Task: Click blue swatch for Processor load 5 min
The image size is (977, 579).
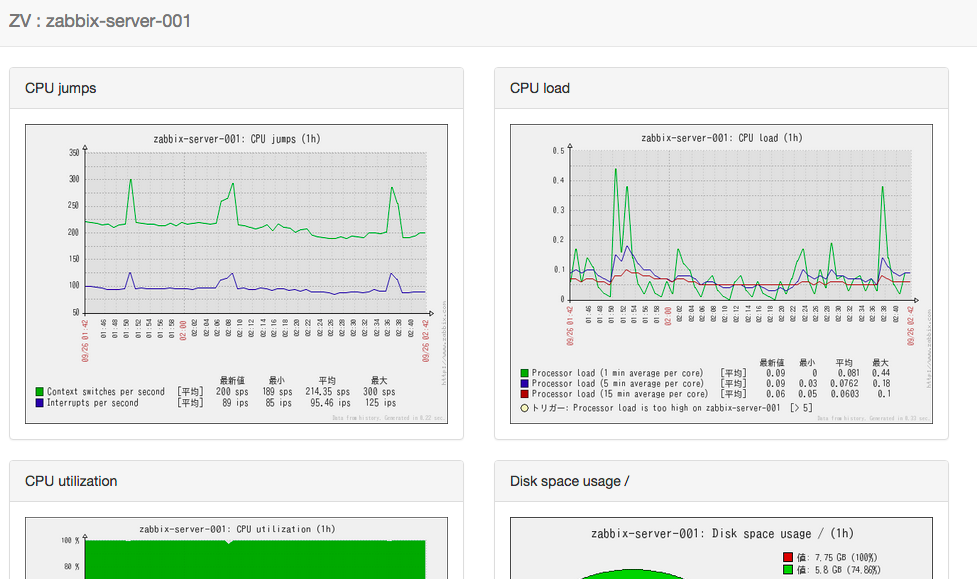Action: tap(525, 384)
